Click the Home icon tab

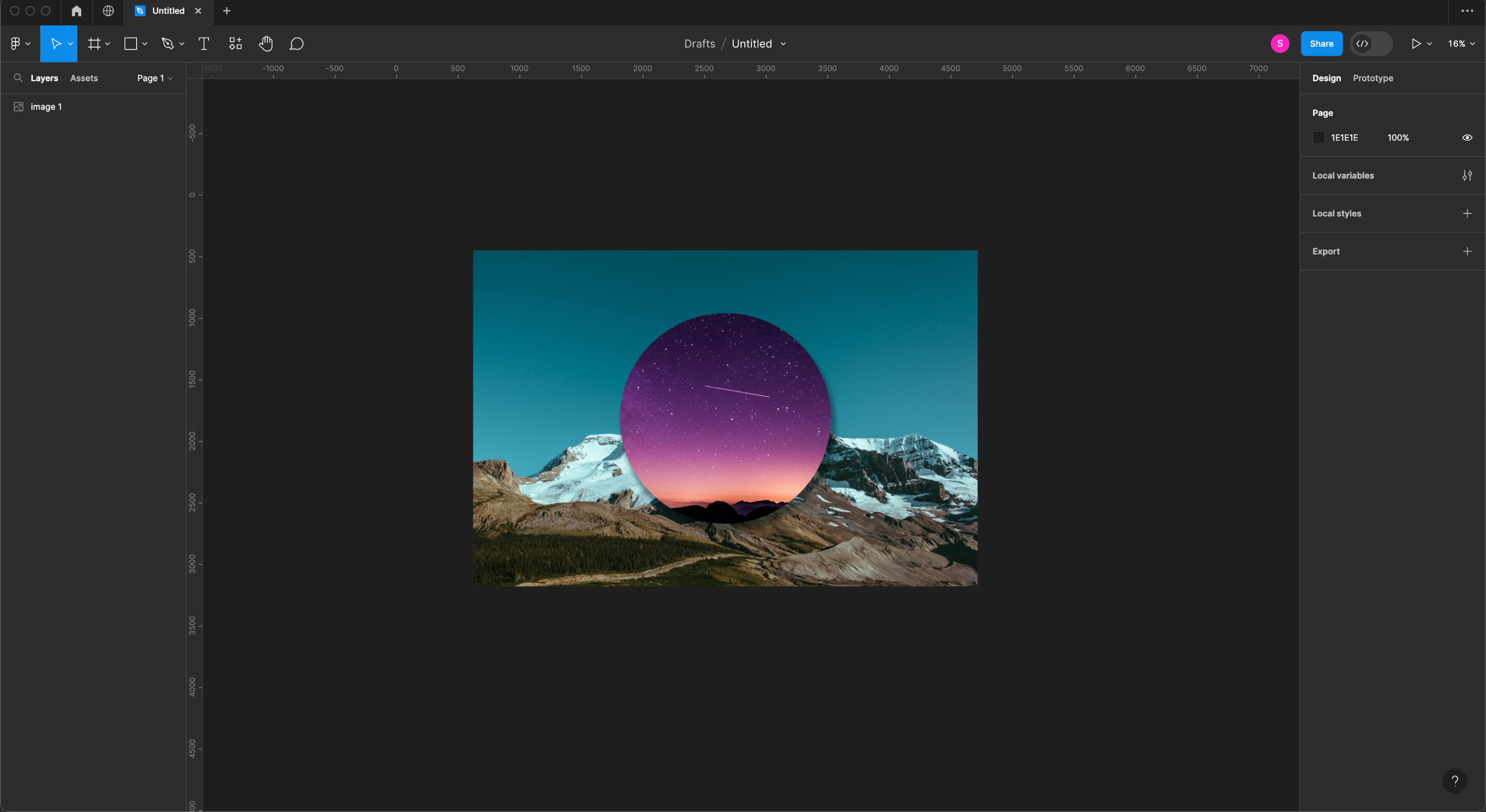click(x=76, y=11)
